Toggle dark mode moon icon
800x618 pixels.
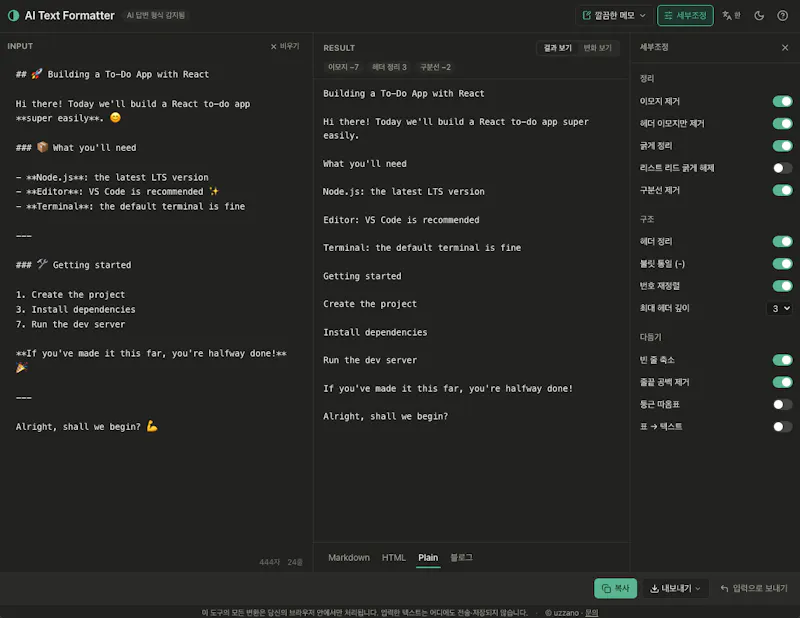759,16
